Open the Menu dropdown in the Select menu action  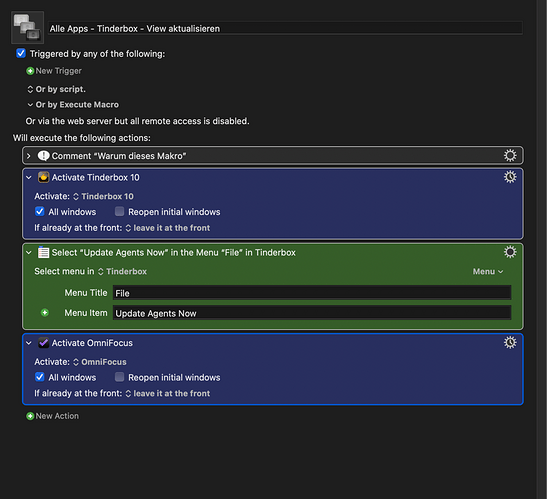[488, 271]
